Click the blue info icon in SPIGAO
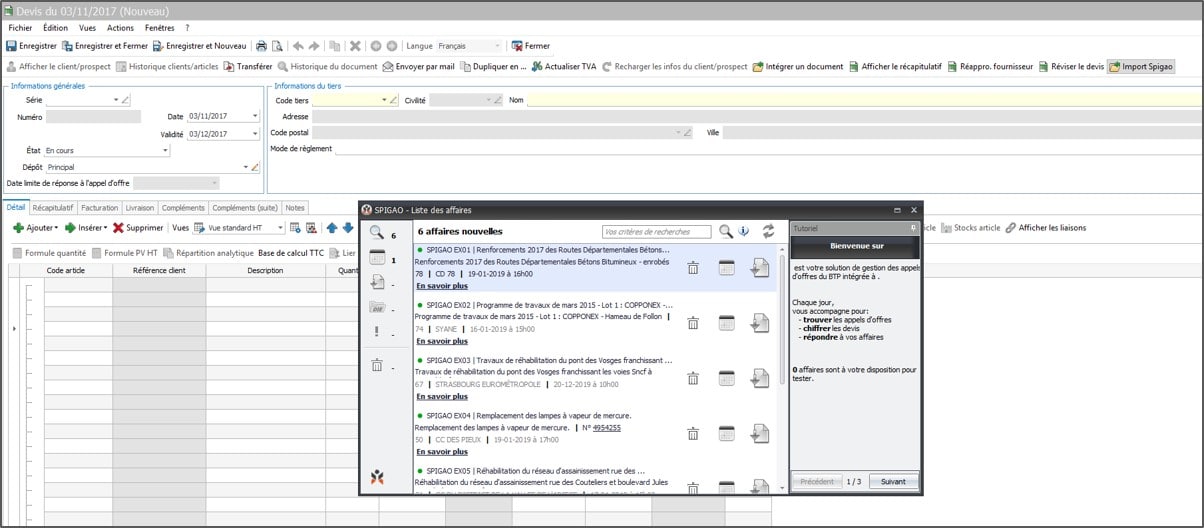Screen dimensions: 1204x528 (744, 231)
